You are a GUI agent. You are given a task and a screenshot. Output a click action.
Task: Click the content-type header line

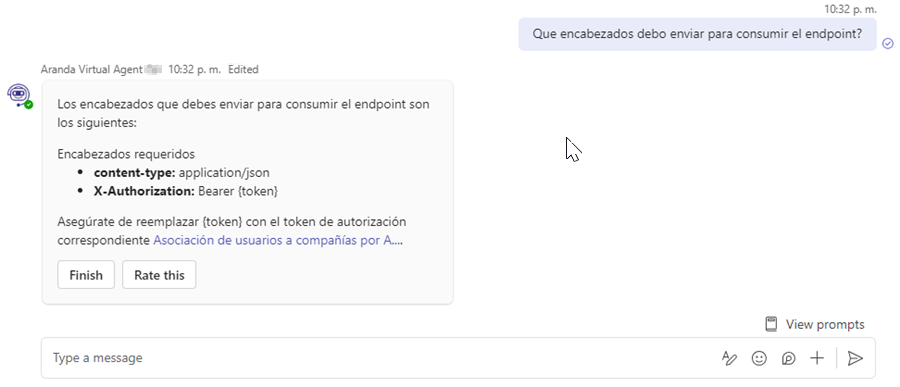[x=181, y=172]
